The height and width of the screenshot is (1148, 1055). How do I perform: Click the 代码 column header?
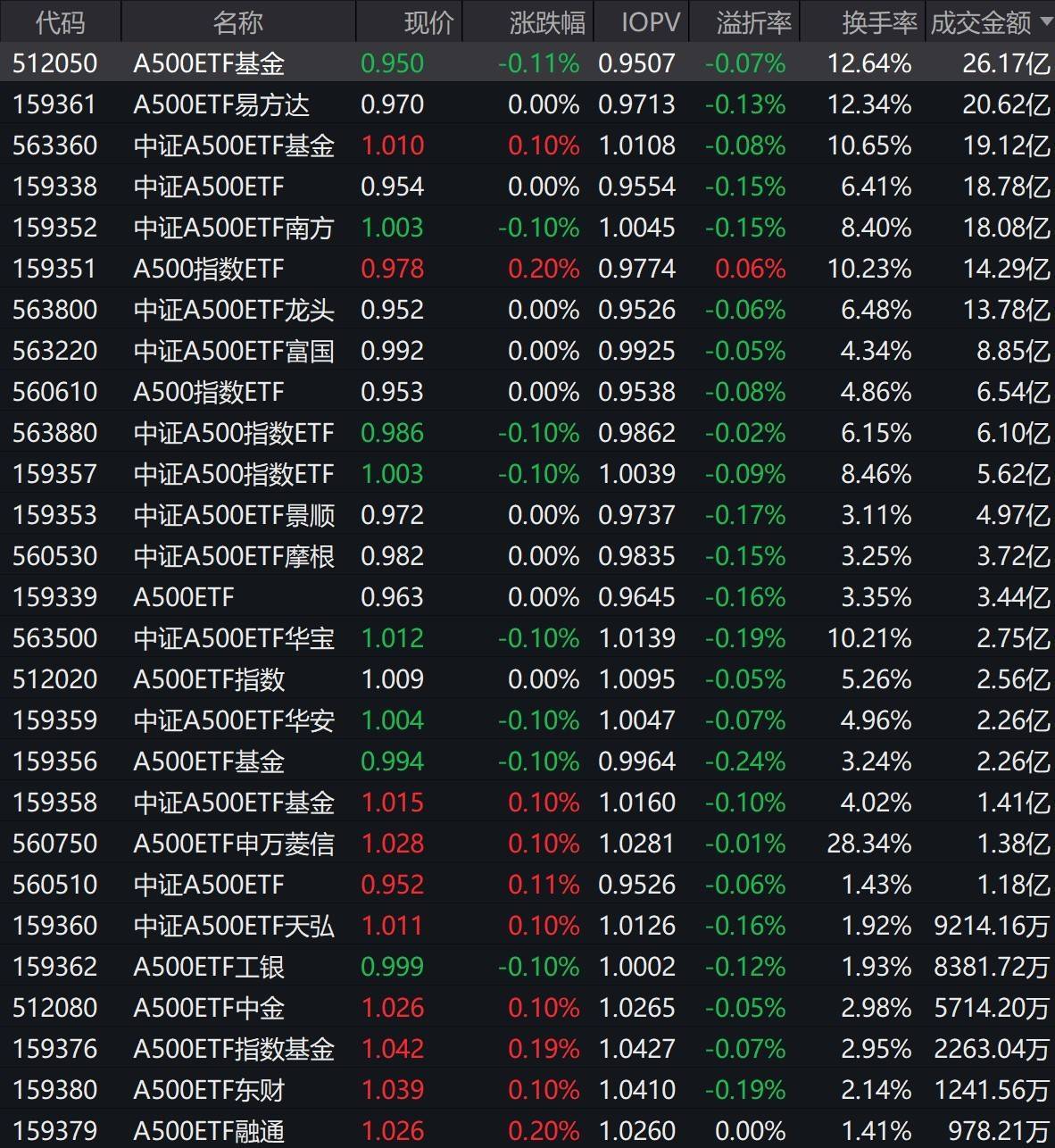pos(60,22)
